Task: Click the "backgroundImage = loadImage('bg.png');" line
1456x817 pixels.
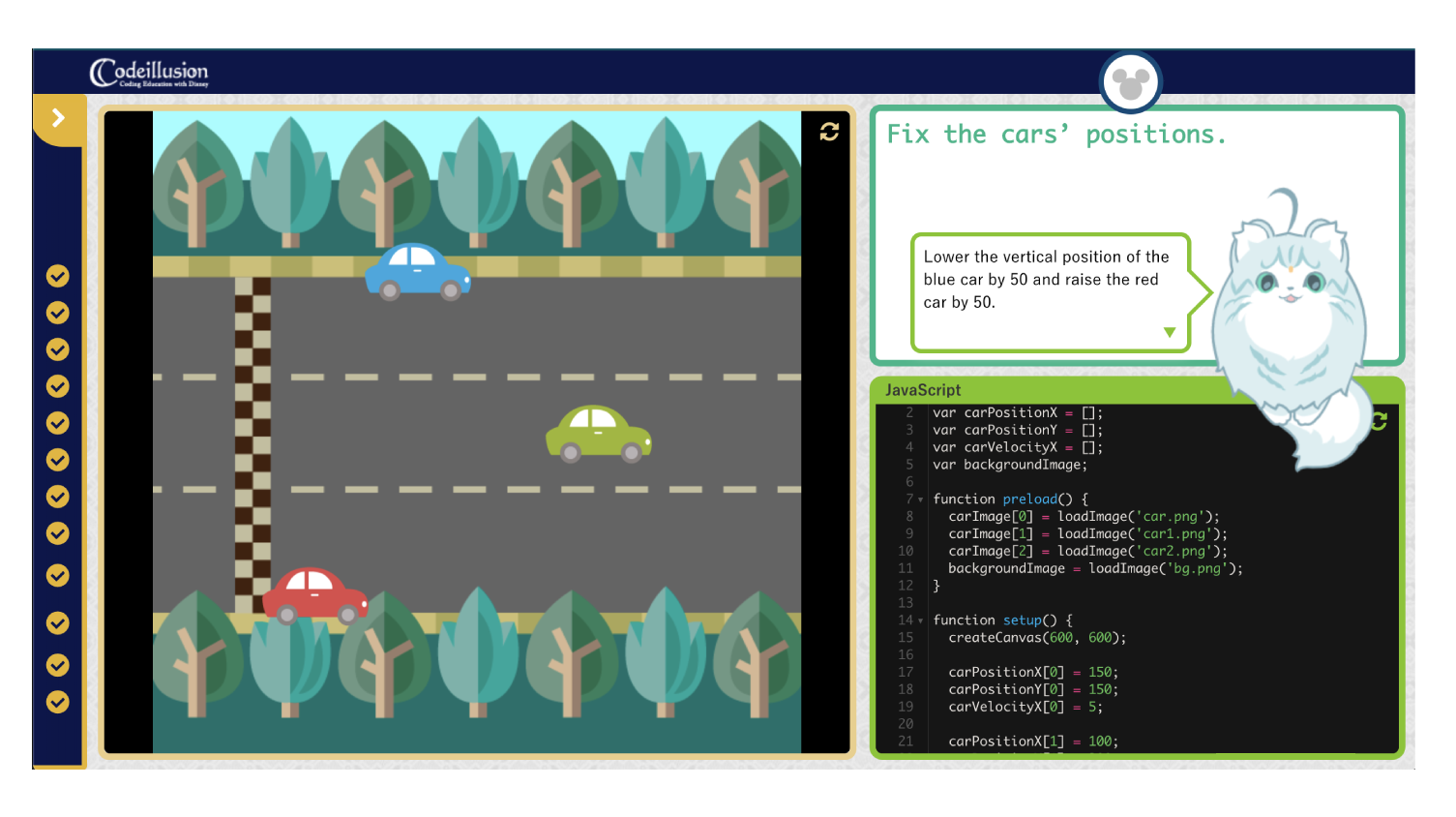Action: (1095, 569)
